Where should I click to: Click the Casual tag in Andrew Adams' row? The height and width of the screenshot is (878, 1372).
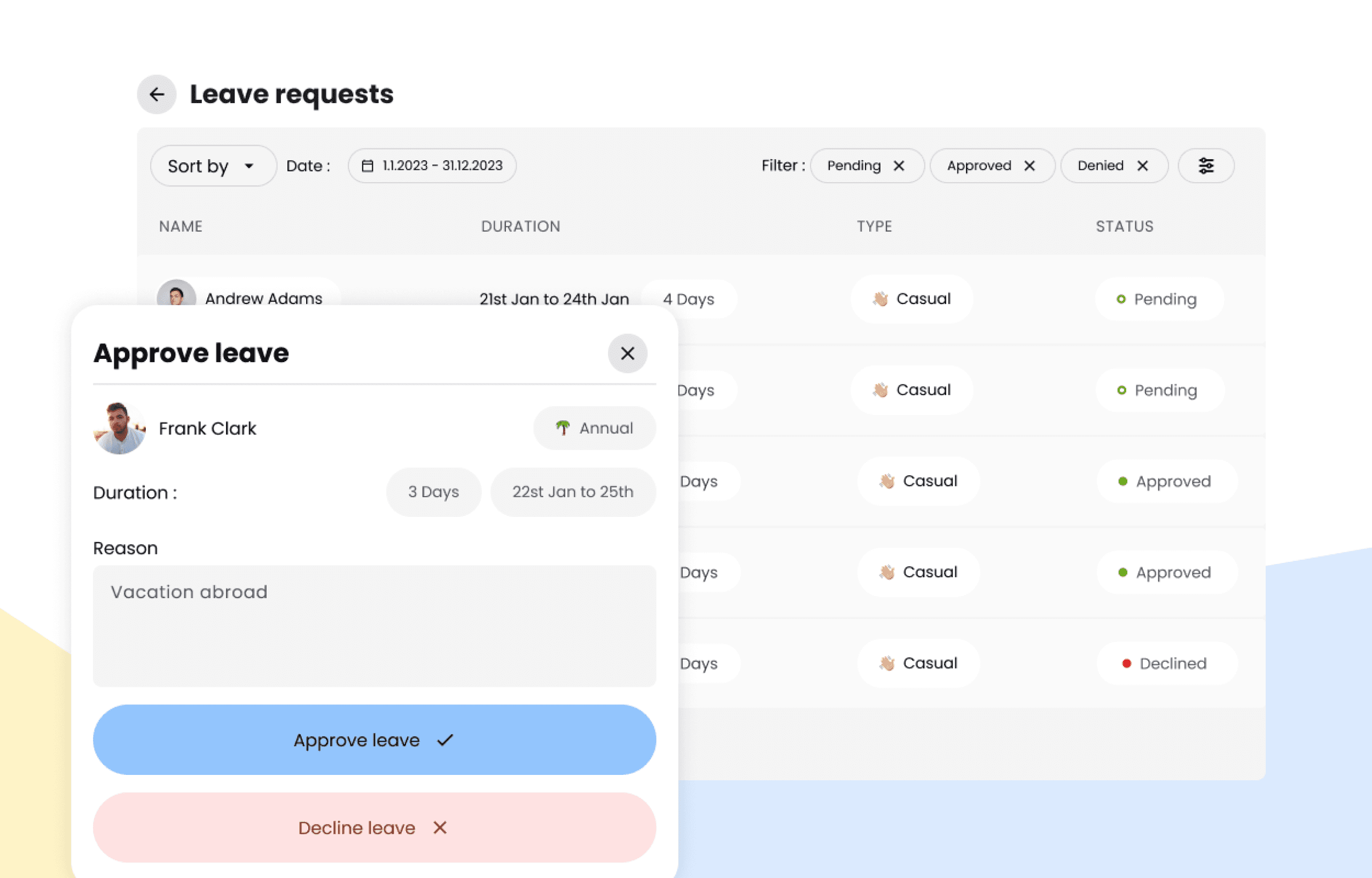point(911,299)
